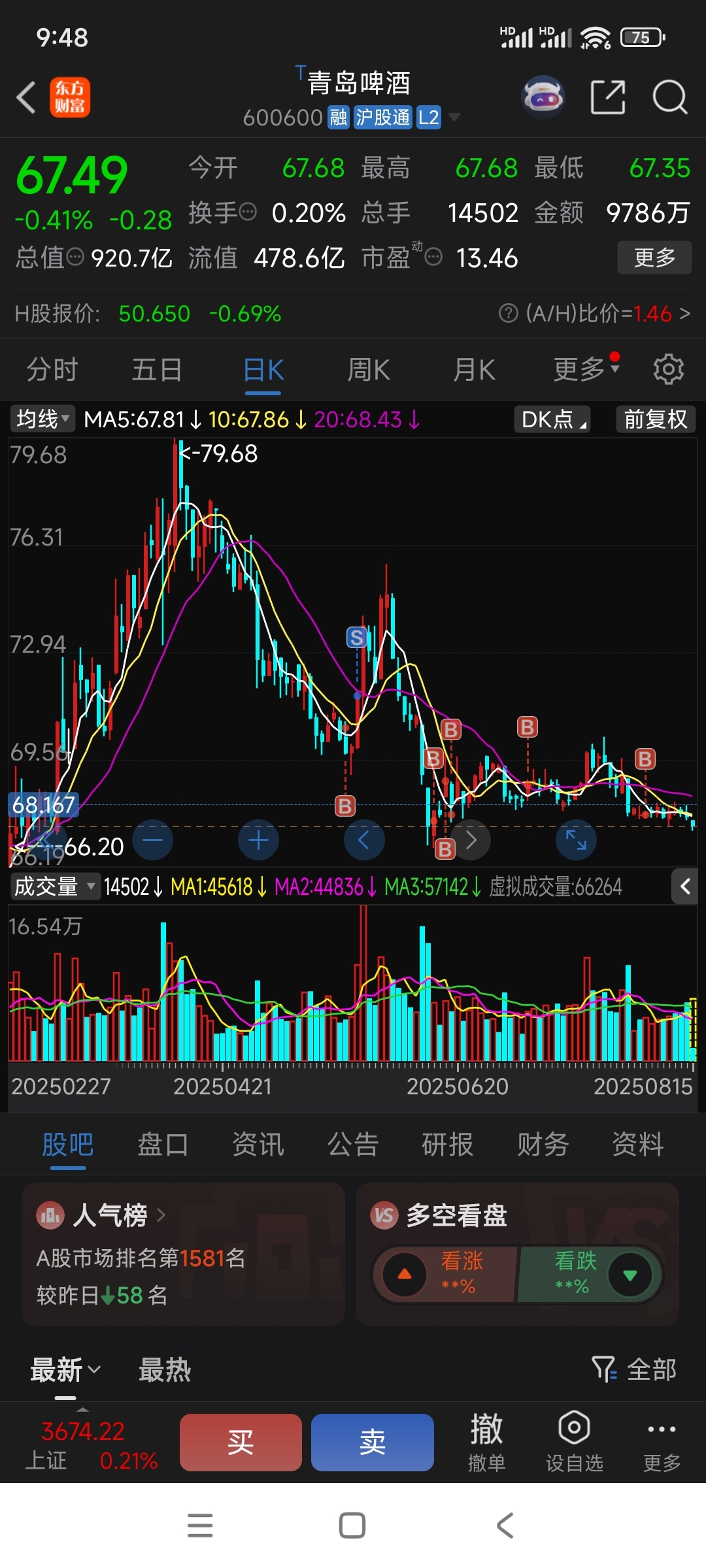Vote 看跌 bearish
The height and width of the screenshot is (1568, 706).
[x=590, y=1275]
